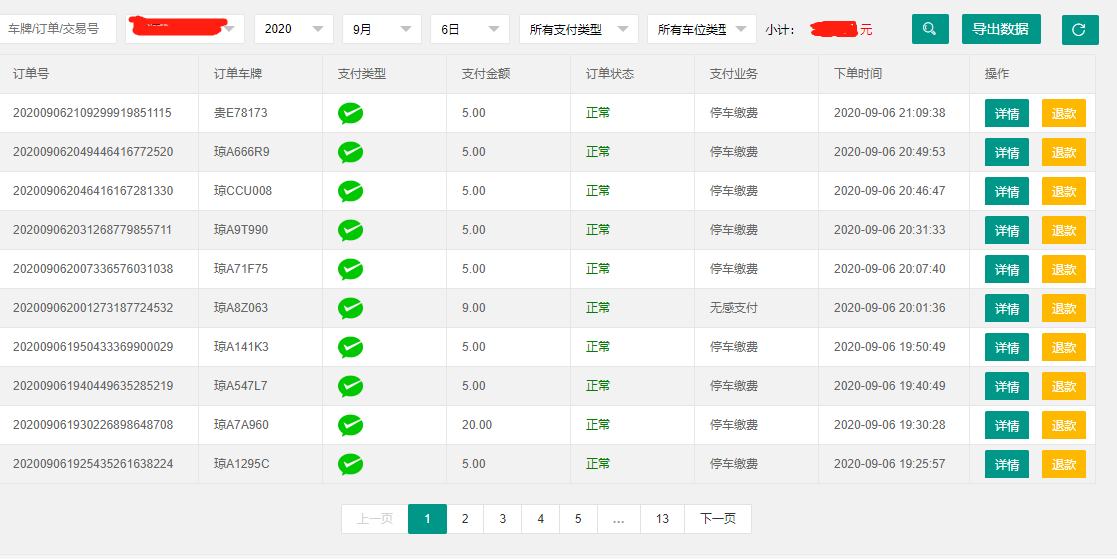Screen dimensions: 1117x559
Task: Click WeChat pay icon for plate 琼A9T990
Action: [x=350, y=231]
